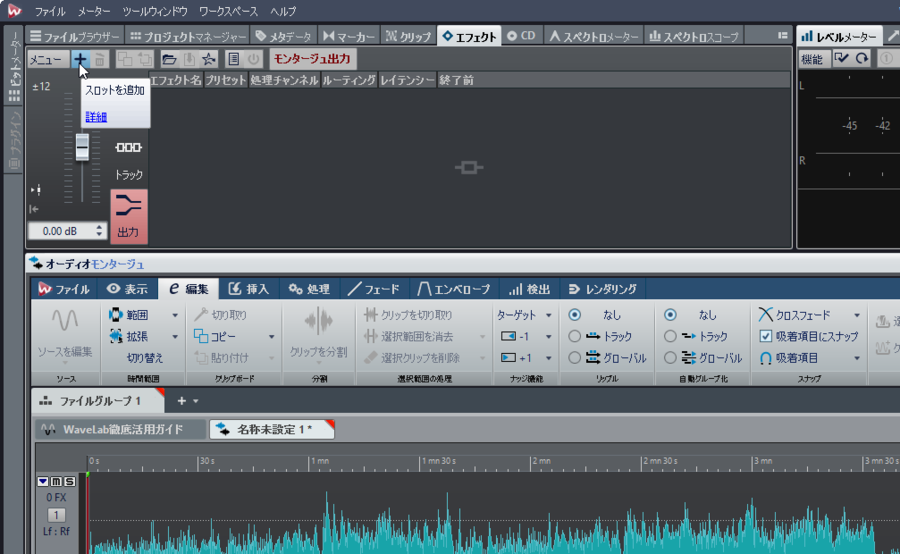
Task: Select 自動グループ化 トラック radio button
Action: click(670, 336)
